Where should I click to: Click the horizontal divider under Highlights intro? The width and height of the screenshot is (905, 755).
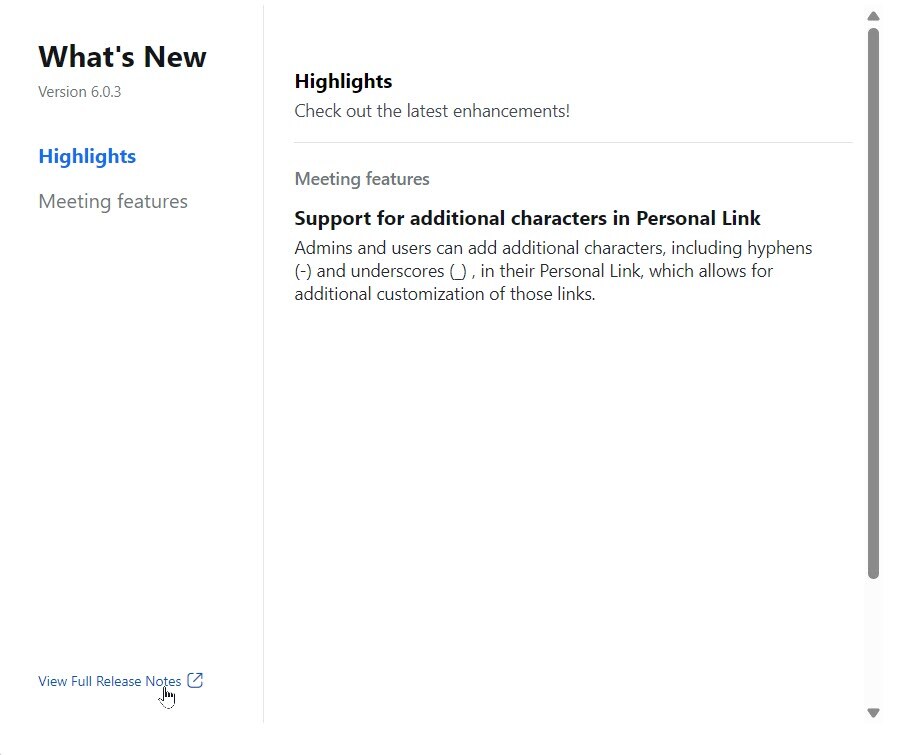pyautogui.click(x=573, y=143)
